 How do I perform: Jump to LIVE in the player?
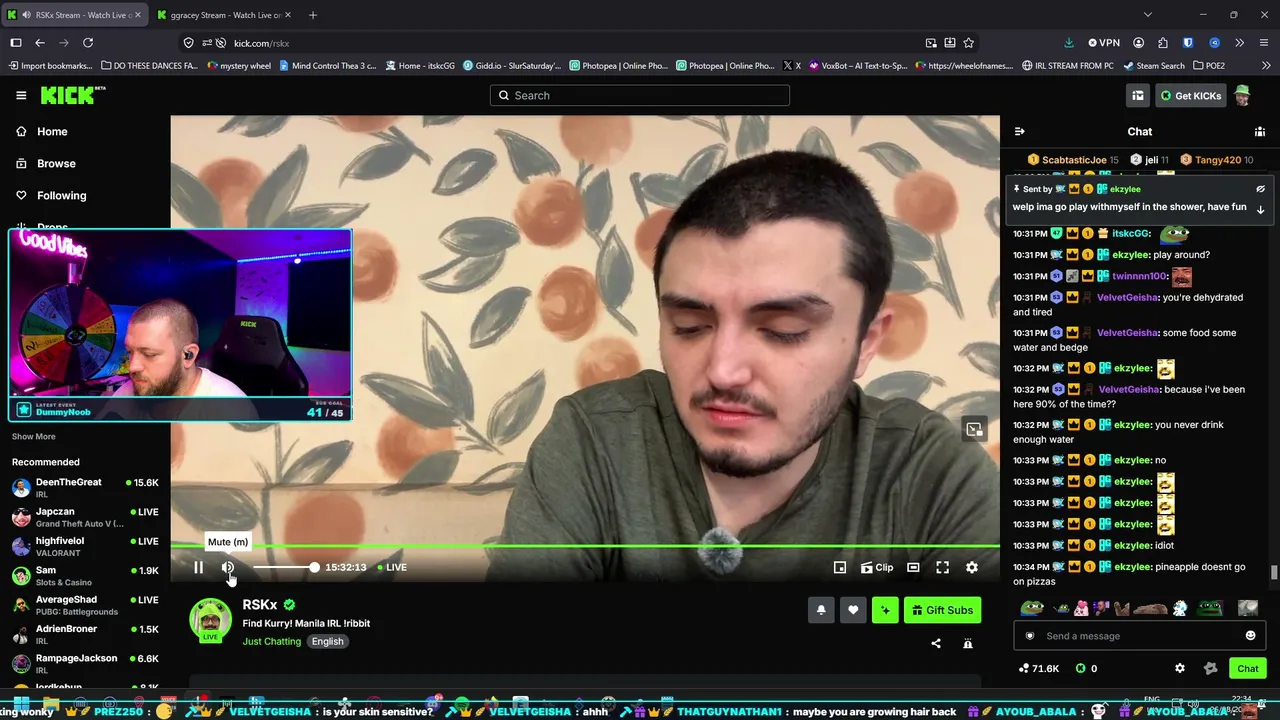(392, 567)
